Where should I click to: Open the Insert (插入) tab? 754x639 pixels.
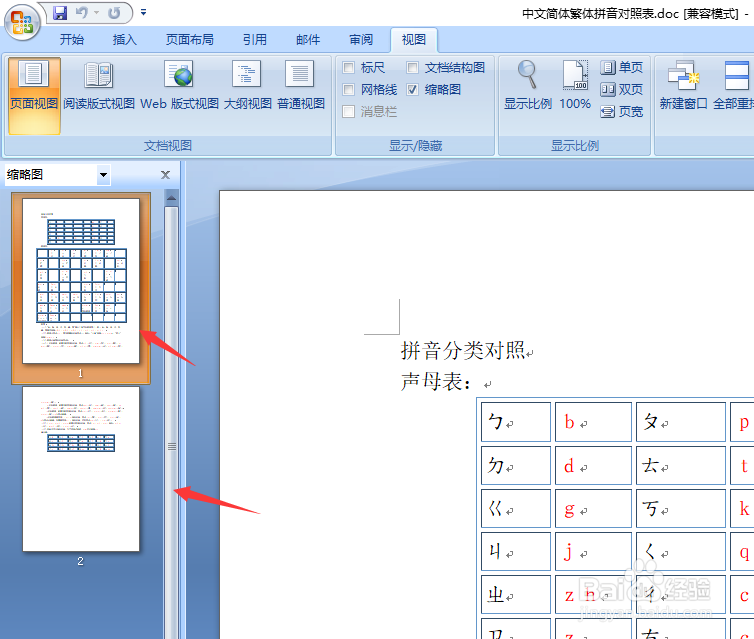point(125,39)
